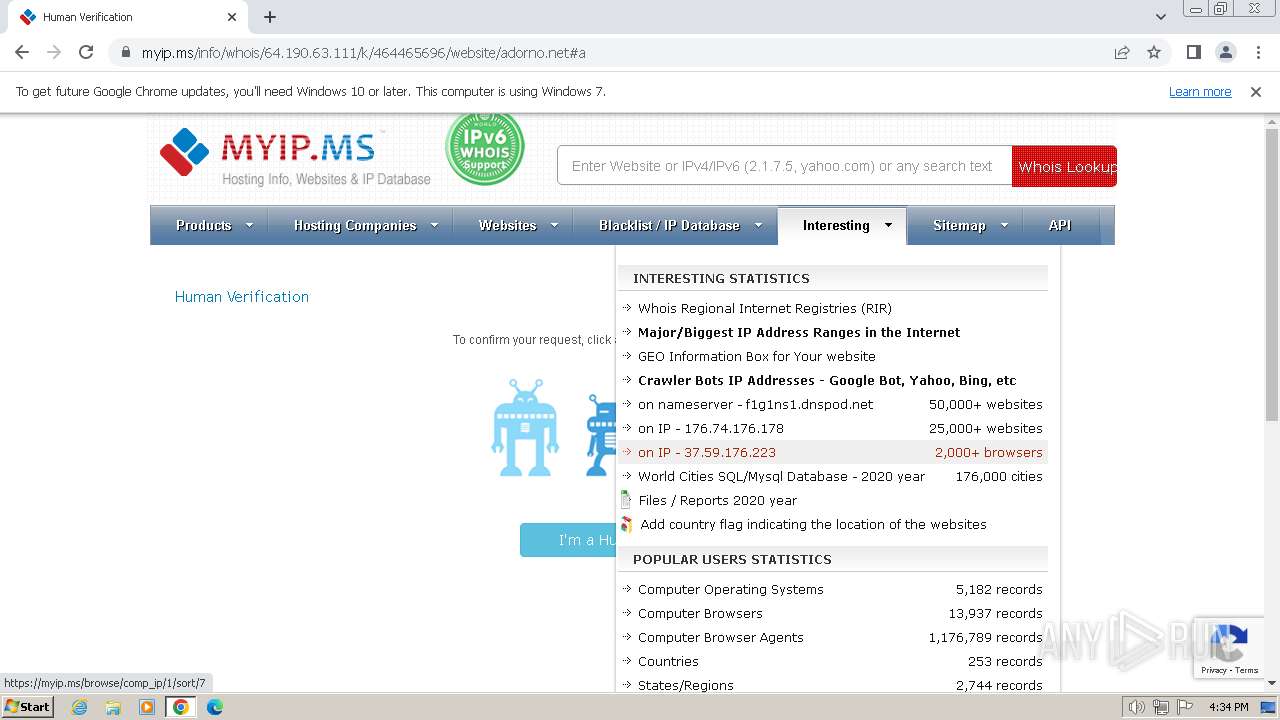Click the volume icon in system tray

coord(1136,707)
